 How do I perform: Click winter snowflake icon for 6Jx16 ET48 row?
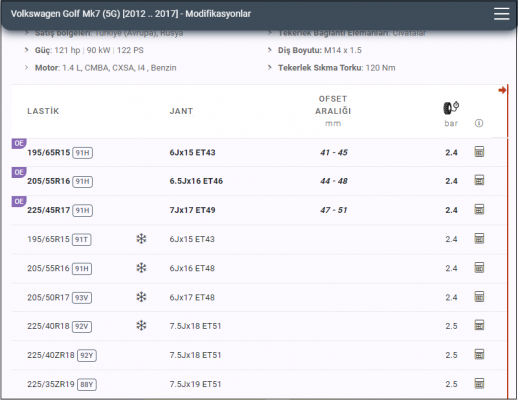pyautogui.click(x=141, y=268)
